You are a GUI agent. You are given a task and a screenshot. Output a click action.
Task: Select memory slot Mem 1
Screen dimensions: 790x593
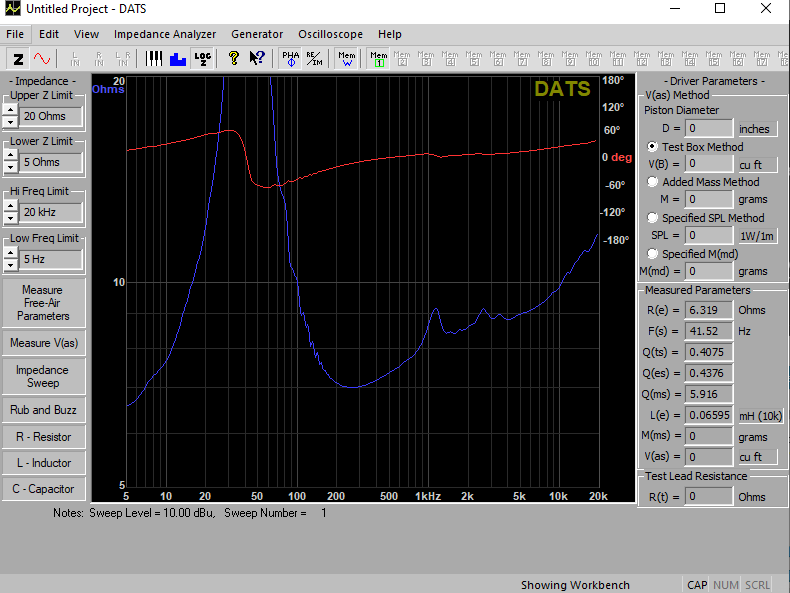[x=378, y=59]
